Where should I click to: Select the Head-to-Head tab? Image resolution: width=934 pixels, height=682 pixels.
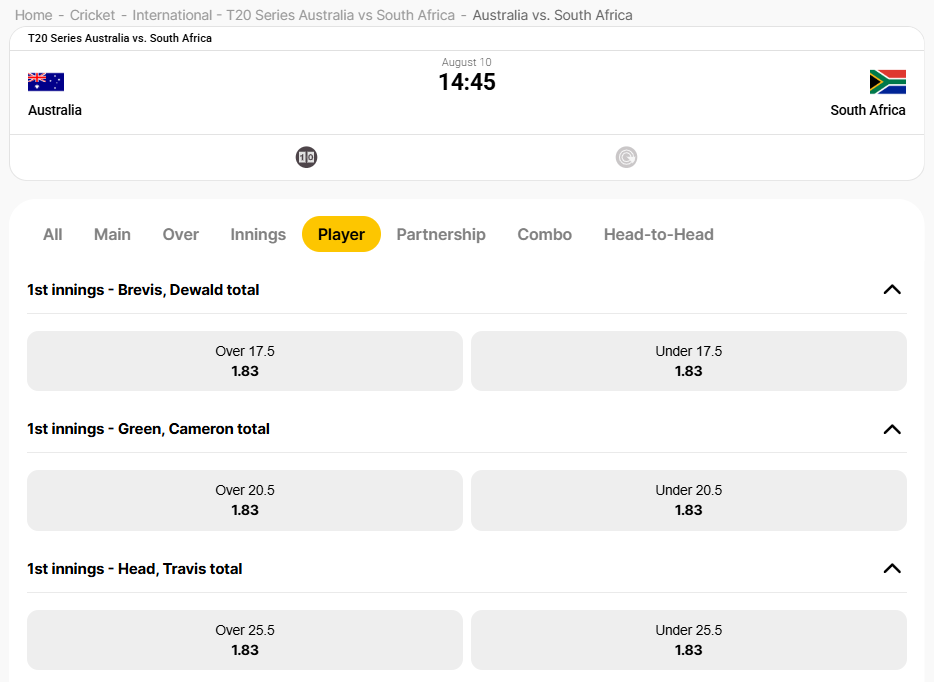tap(658, 234)
